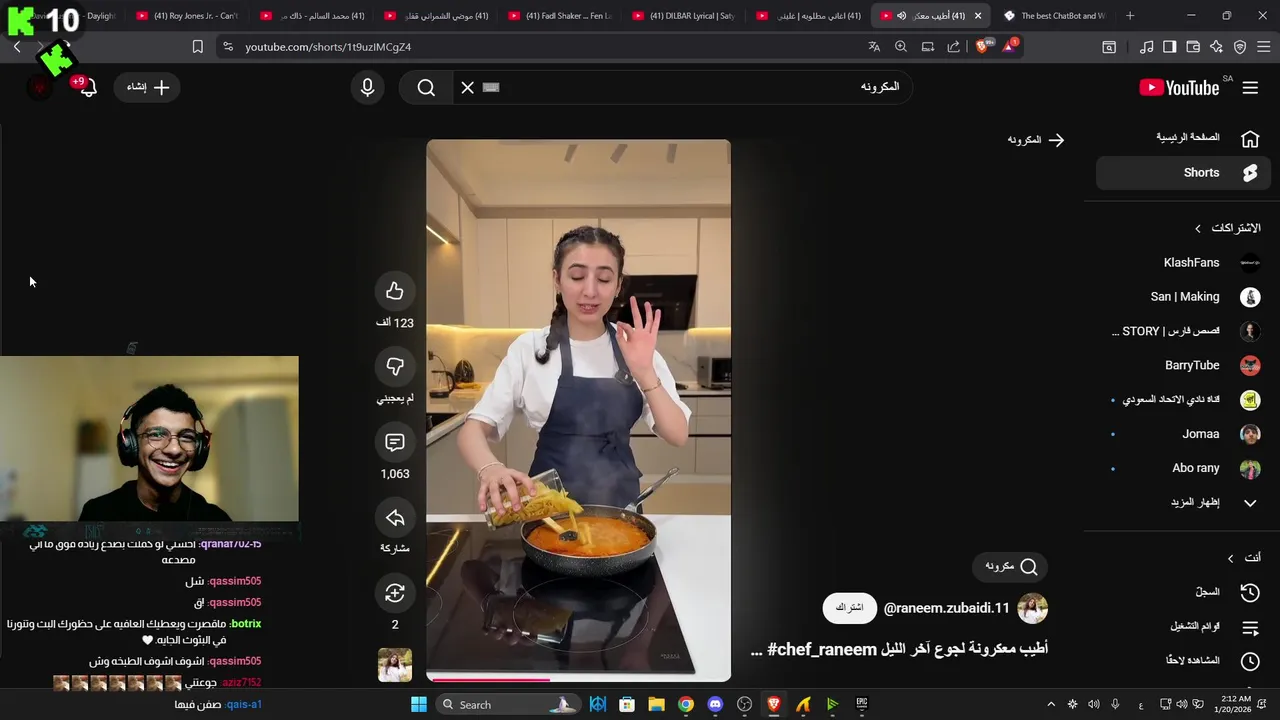Open Brave VPN shield icon
This screenshot has width=1280, height=720.
coord(1240,47)
